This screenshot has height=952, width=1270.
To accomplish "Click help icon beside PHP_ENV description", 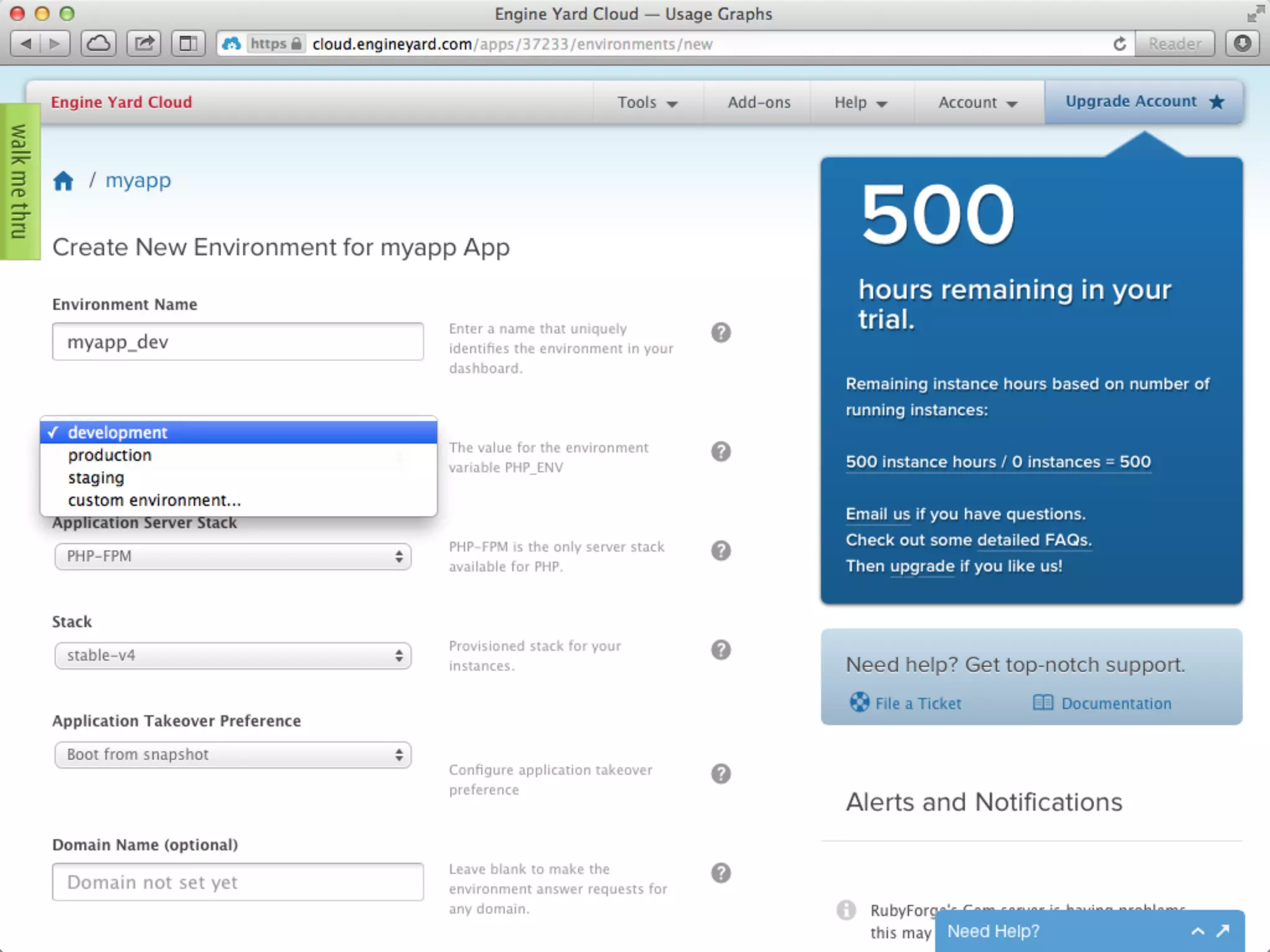I will (x=721, y=451).
